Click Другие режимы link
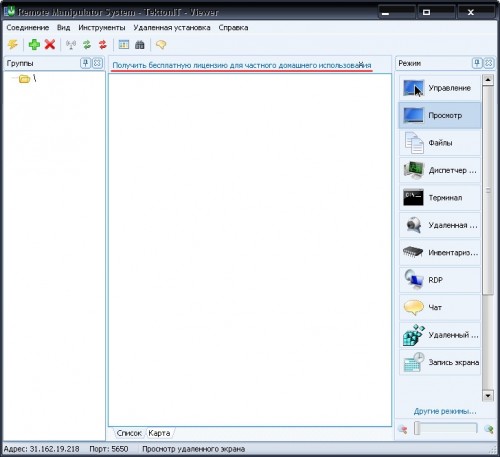Image resolution: width=500 pixels, height=457 pixels. (445, 411)
